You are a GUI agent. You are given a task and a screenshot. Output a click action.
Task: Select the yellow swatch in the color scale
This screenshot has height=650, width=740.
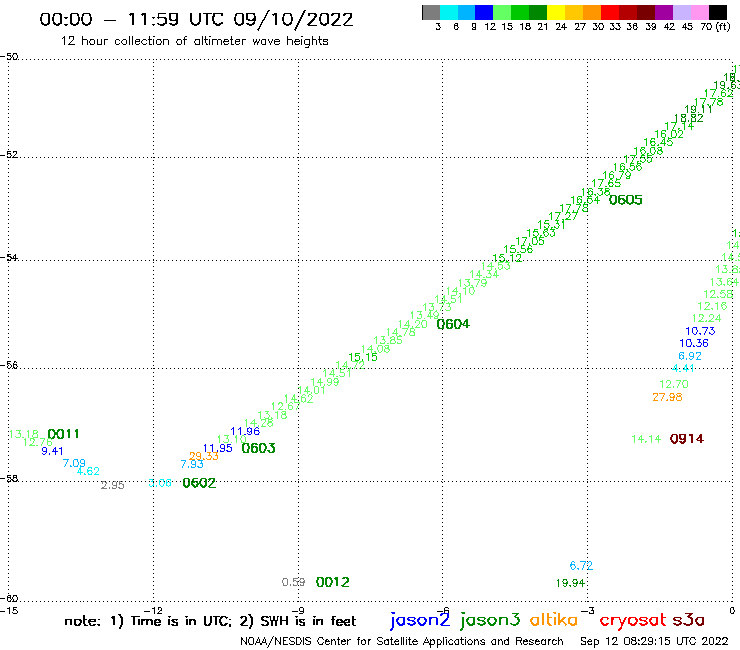[x=556, y=12]
